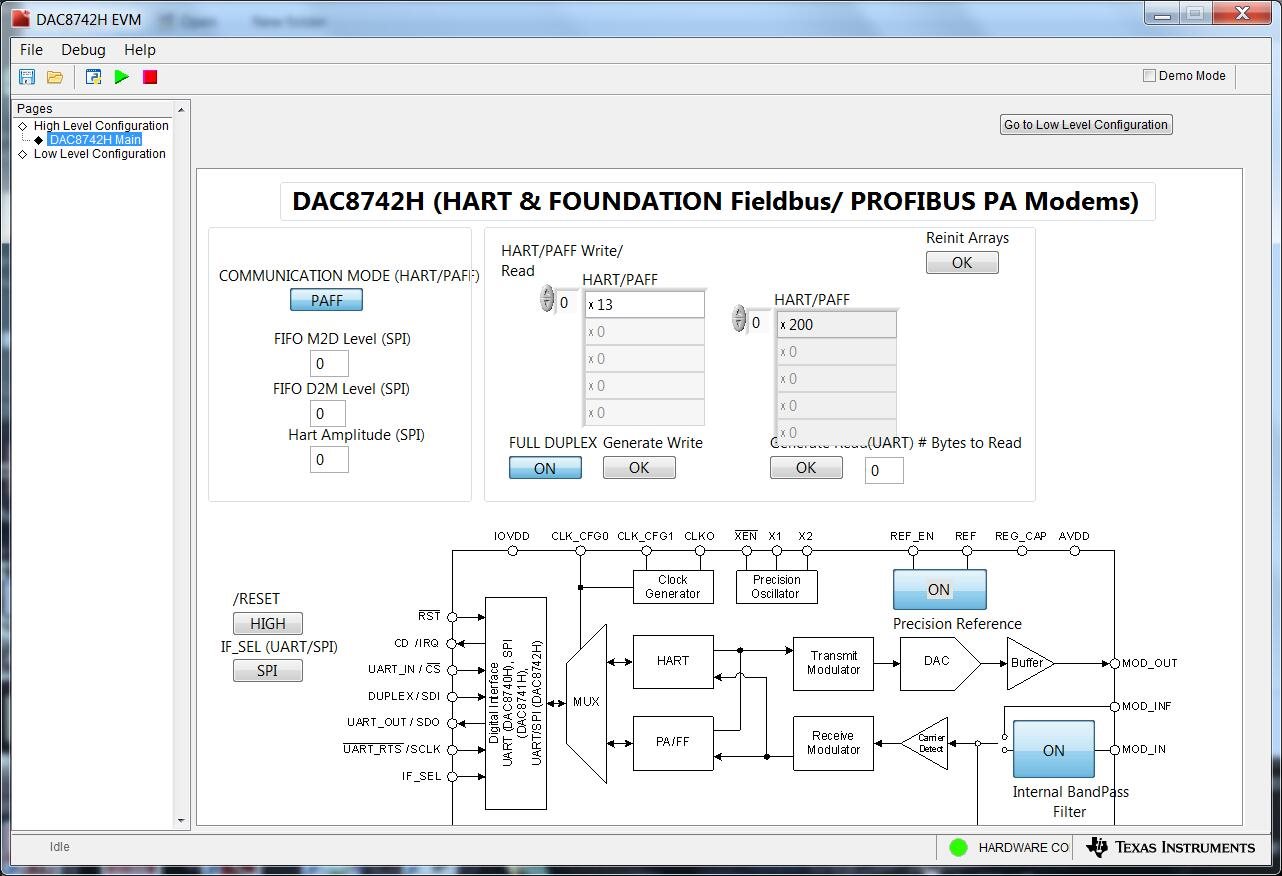The image size is (1282, 876).
Task: Click the MOD_OUT pin label
Action: pyautogui.click(x=1149, y=663)
